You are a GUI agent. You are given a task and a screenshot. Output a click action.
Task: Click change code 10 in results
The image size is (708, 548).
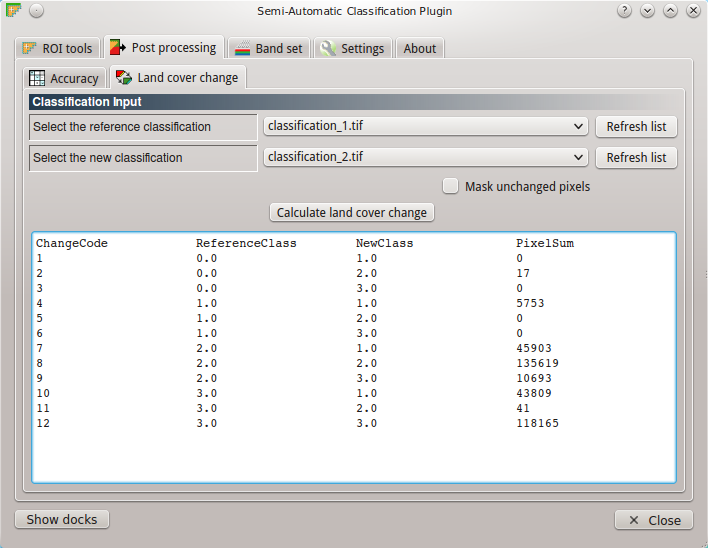coord(43,393)
